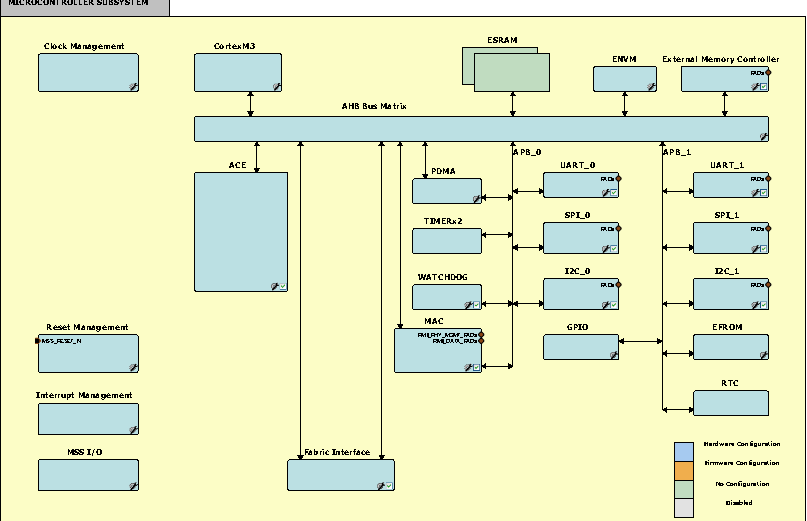Click the UART_1 configure wrench icon
Viewport: 807px width, 521px height.
click(755, 192)
